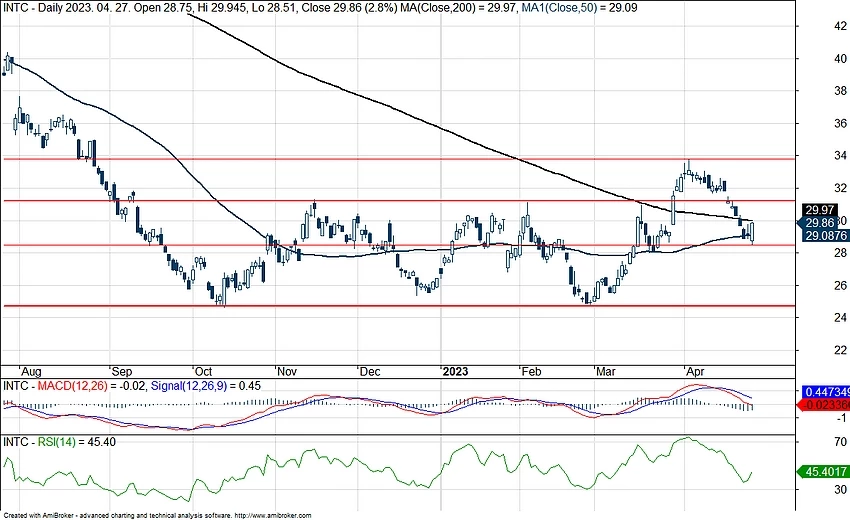
Task: Click the 0.447349 signal value label
Action: tap(826, 392)
